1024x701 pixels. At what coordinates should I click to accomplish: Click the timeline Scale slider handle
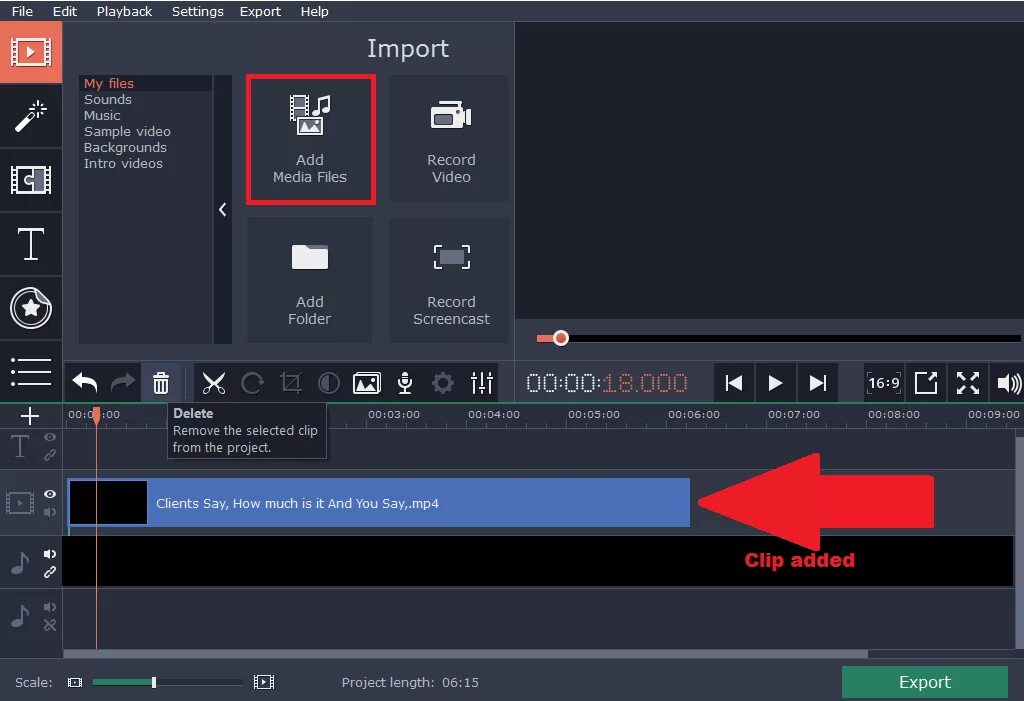coord(154,682)
